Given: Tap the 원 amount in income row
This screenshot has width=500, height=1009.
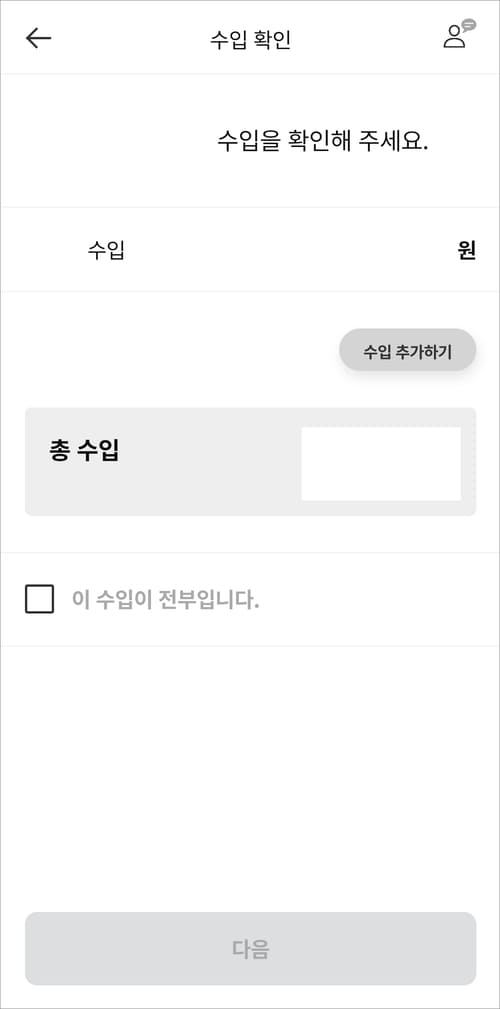Looking at the screenshot, I should pyautogui.click(x=467, y=250).
